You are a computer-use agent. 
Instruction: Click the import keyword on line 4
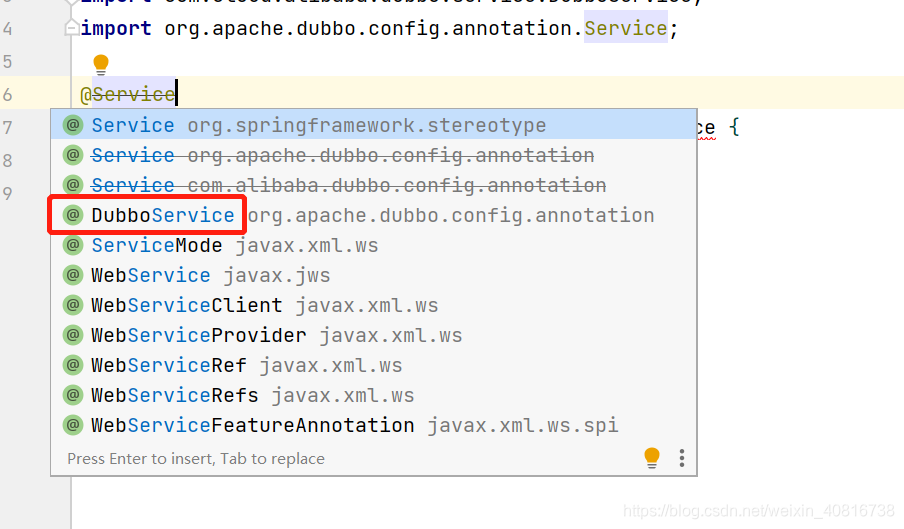[116, 28]
